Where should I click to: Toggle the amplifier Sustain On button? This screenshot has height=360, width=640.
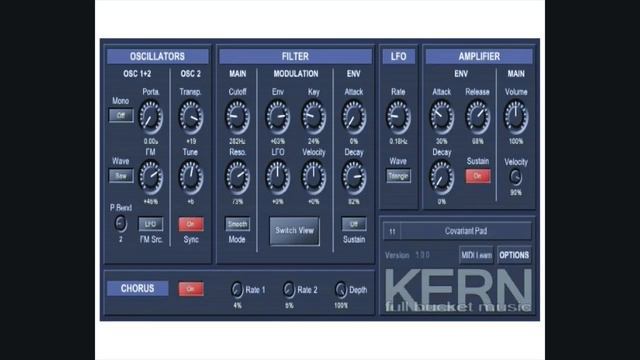point(478,176)
